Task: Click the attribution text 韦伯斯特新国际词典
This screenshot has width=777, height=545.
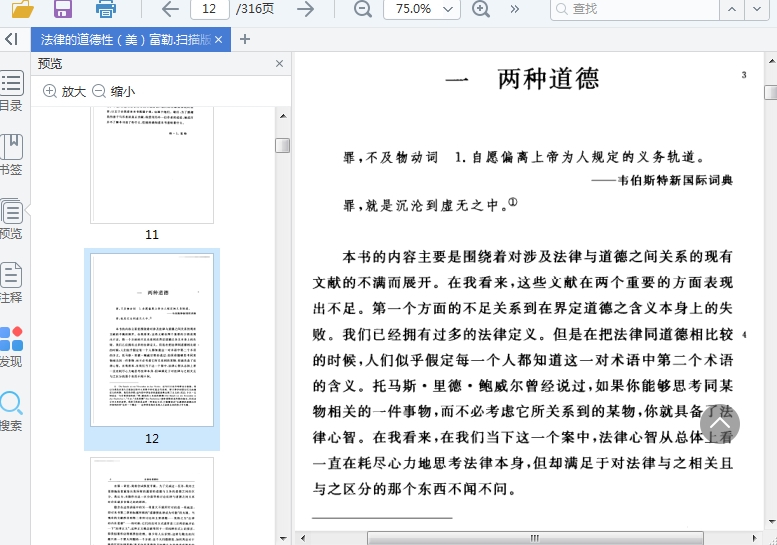Action: [x=675, y=180]
